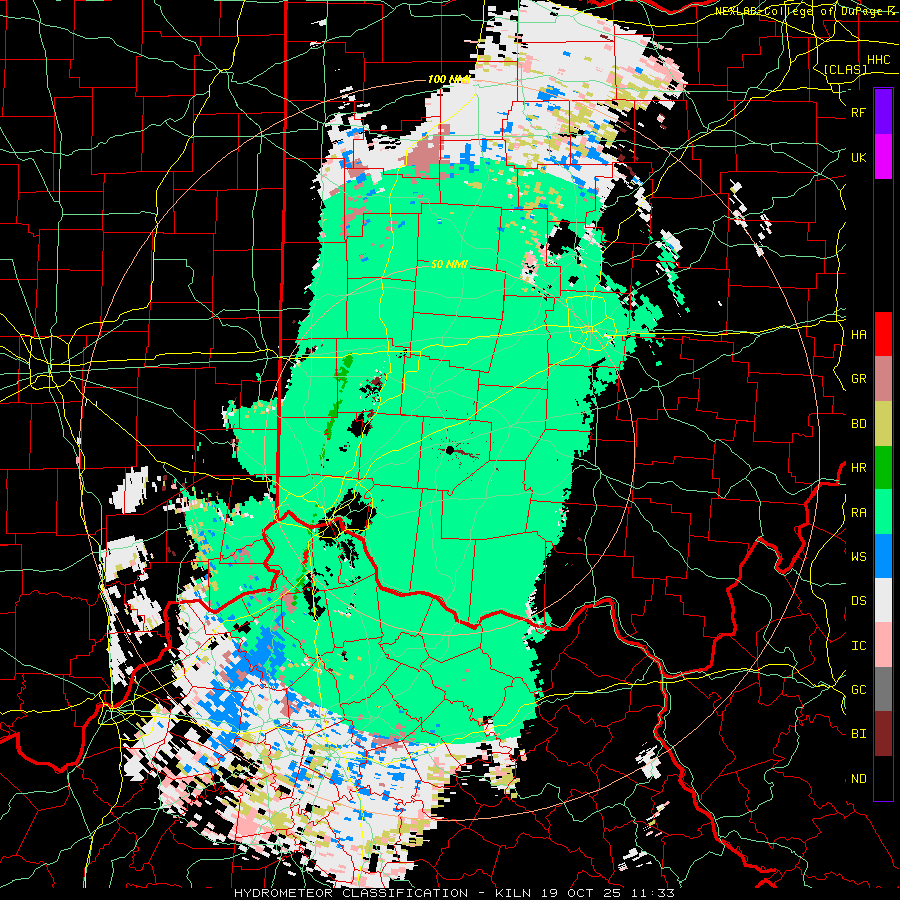Select the dusty pink GR graupel swatch
Screen dimensions: 900x900
[883, 379]
